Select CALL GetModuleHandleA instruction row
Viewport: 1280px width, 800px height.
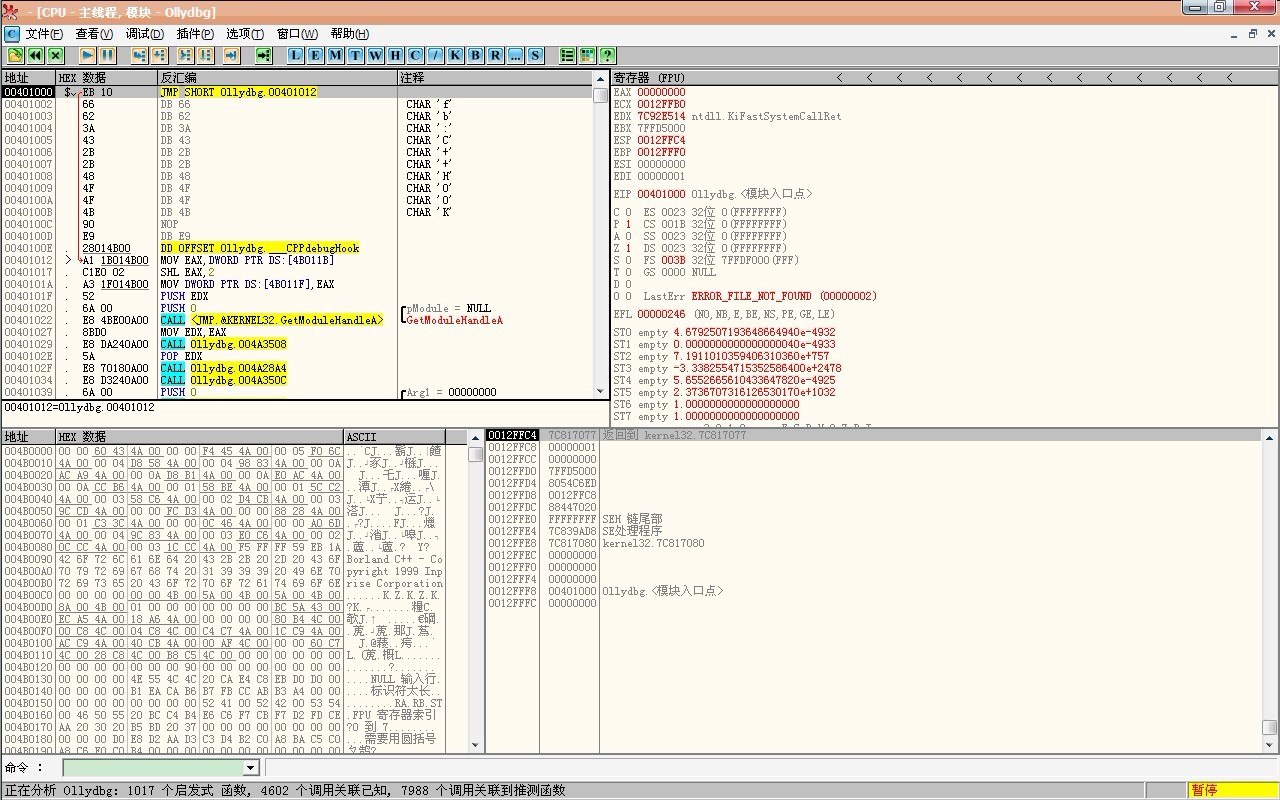click(x=297, y=320)
